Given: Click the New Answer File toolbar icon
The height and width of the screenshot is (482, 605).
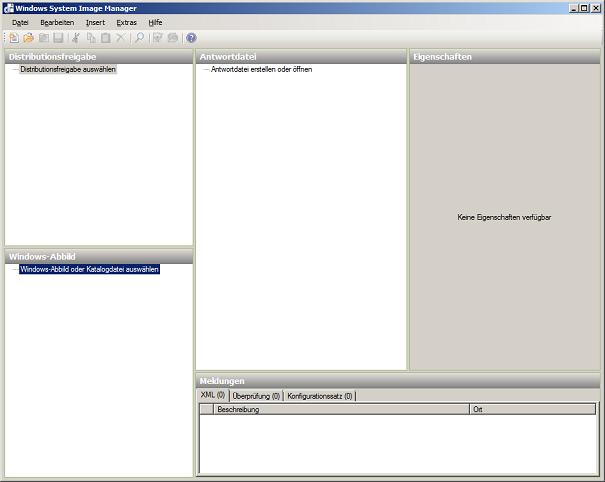Looking at the screenshot, I should (x=14, y=38).
